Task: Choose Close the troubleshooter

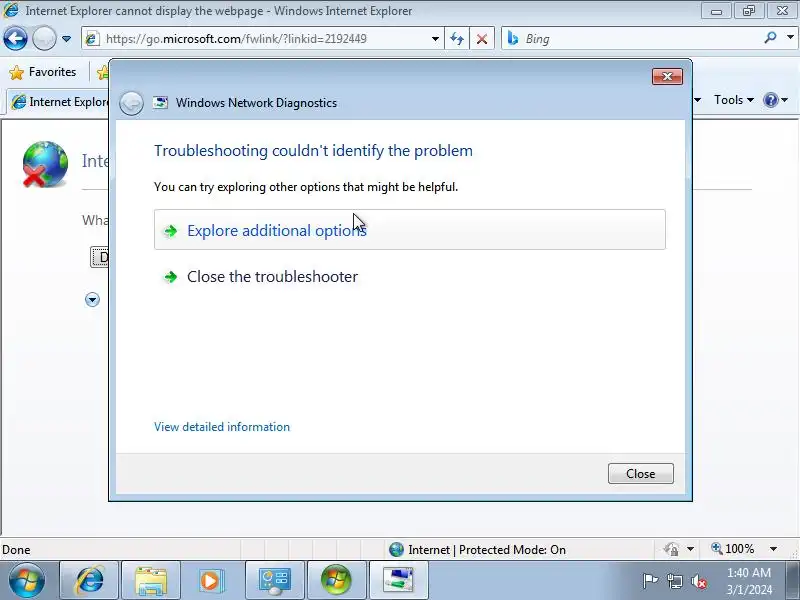Action: 410,277
